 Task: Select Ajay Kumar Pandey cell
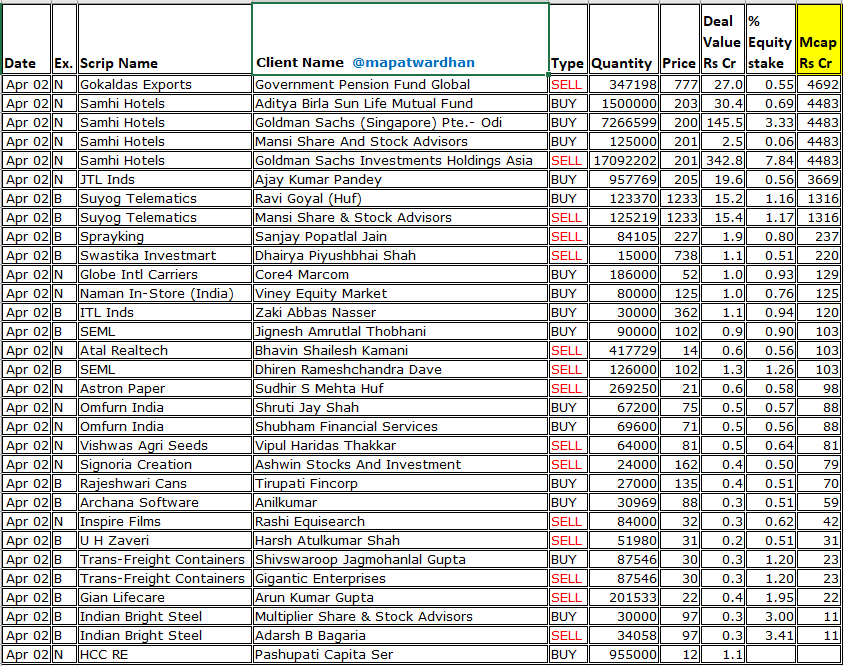(x=400, y=180)
